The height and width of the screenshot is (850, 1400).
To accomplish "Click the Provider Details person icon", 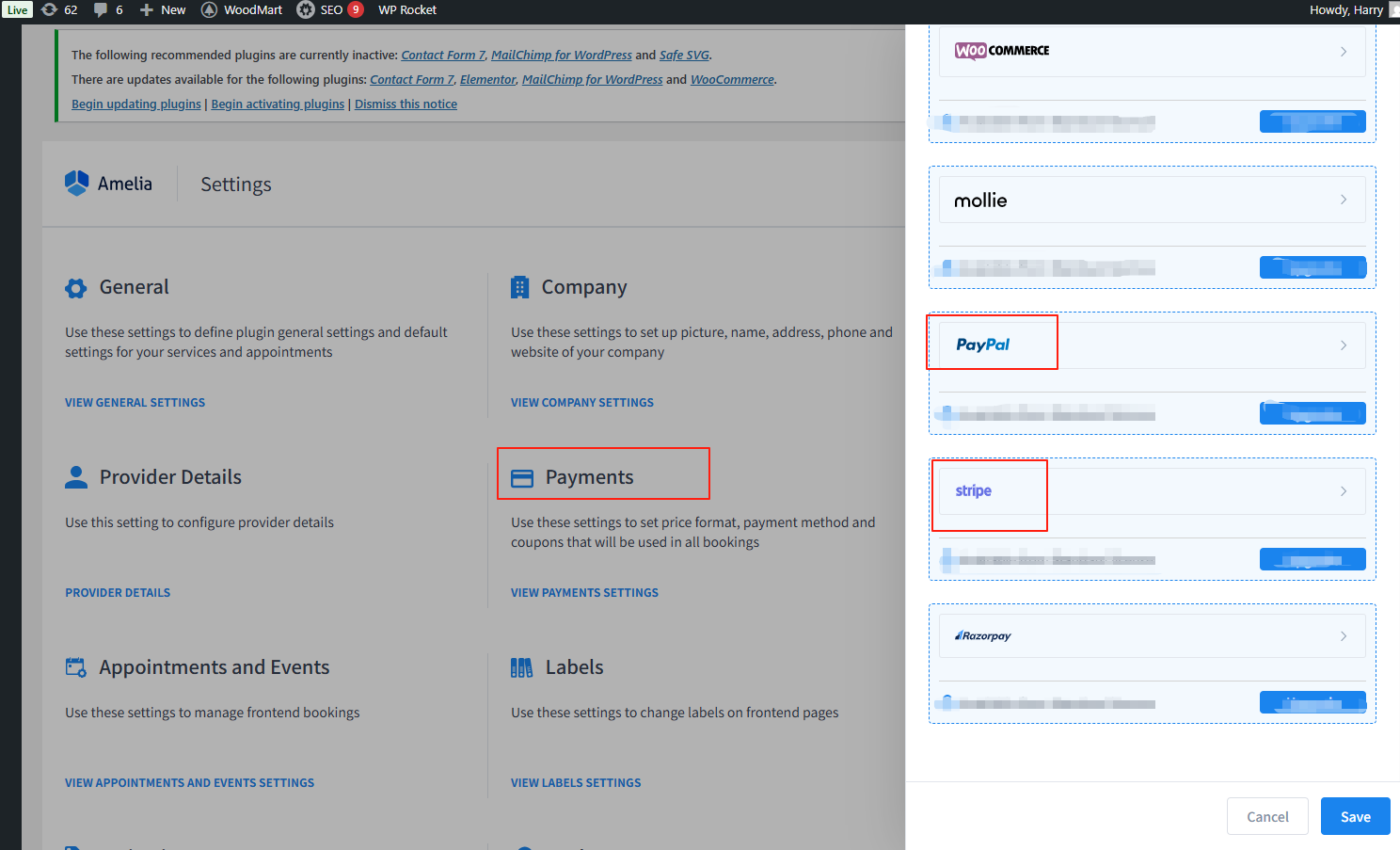I will 76,477.
